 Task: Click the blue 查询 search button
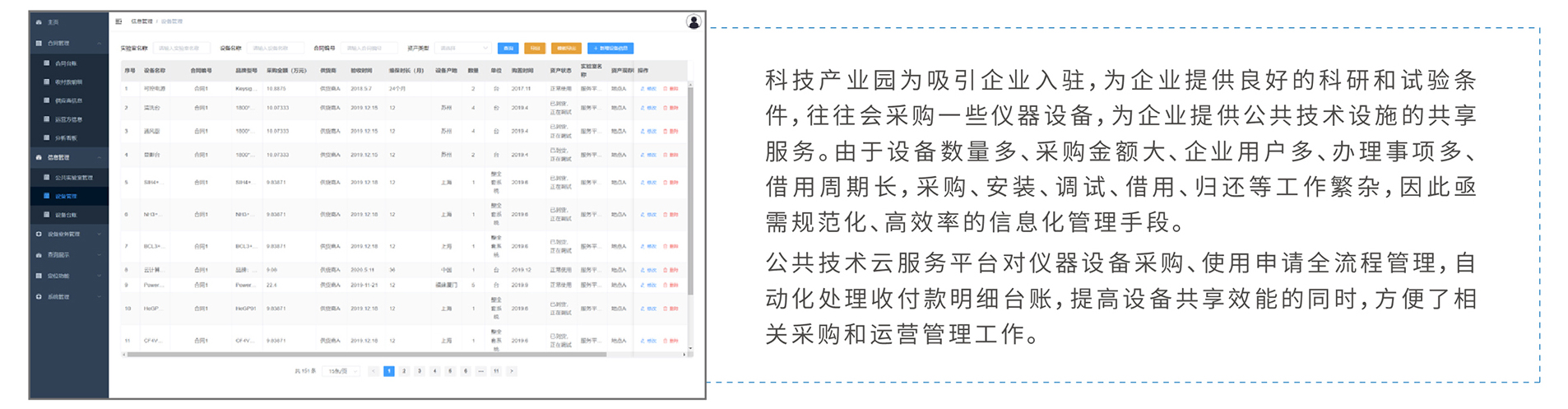coord(508,49)
